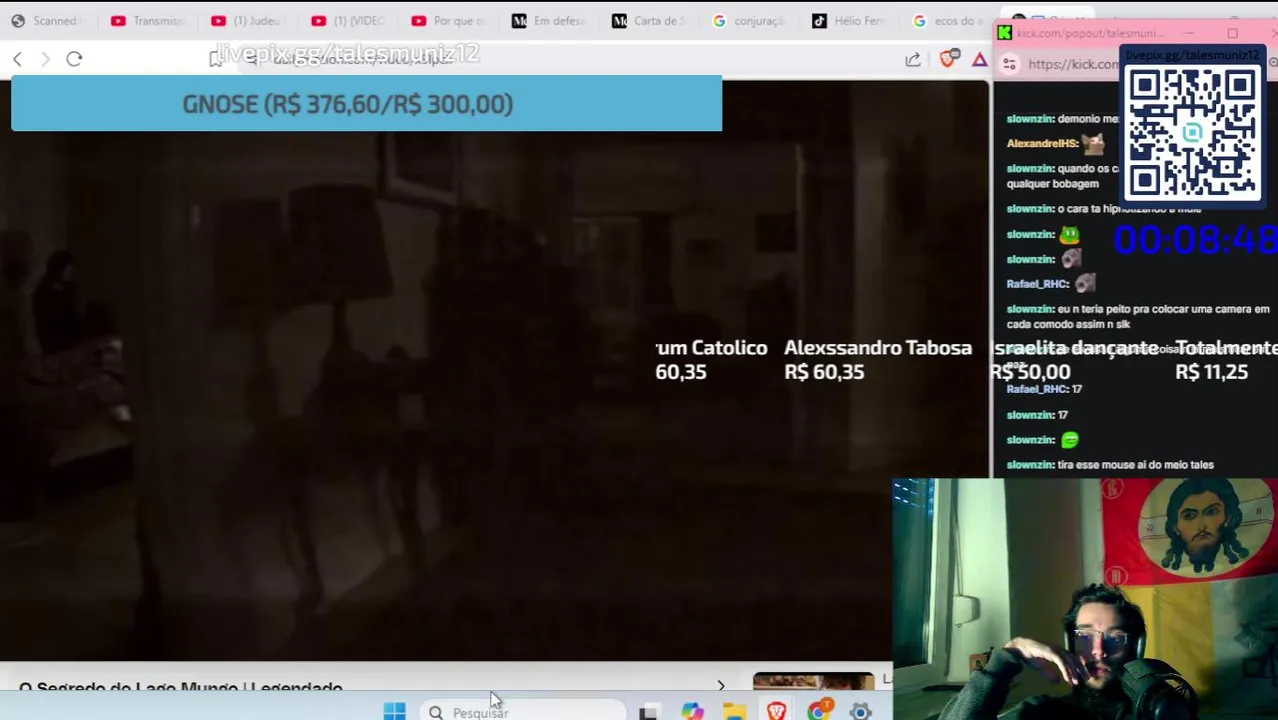Image resolution: width=1278 pixels, height=720 pixels.
Task: Launch Copilot from the taskbar
Action: tap(692, 711)
